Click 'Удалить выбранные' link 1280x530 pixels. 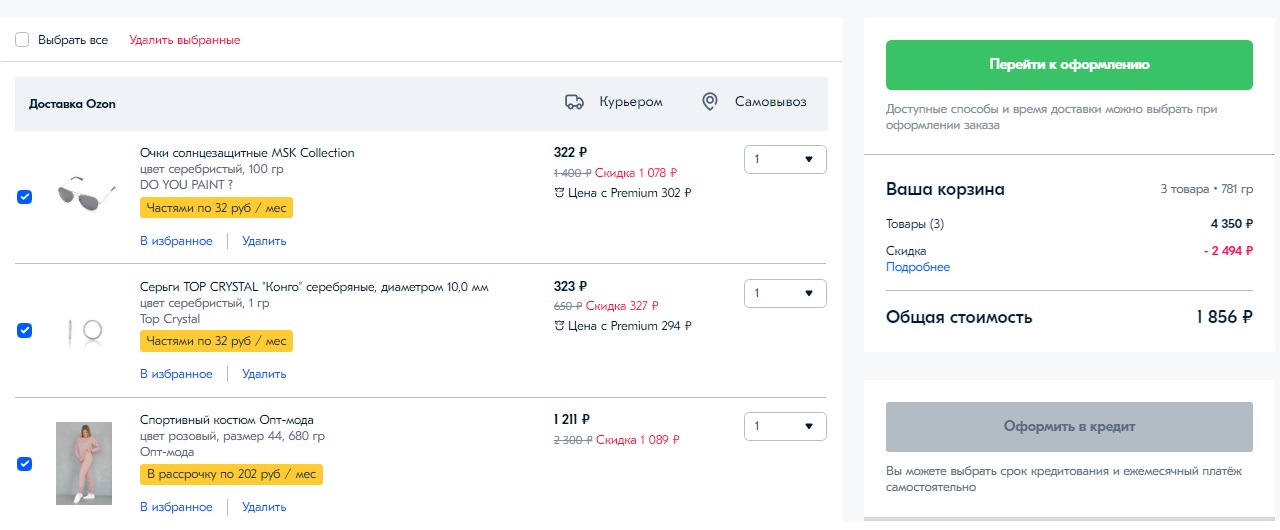click(184, 40)
